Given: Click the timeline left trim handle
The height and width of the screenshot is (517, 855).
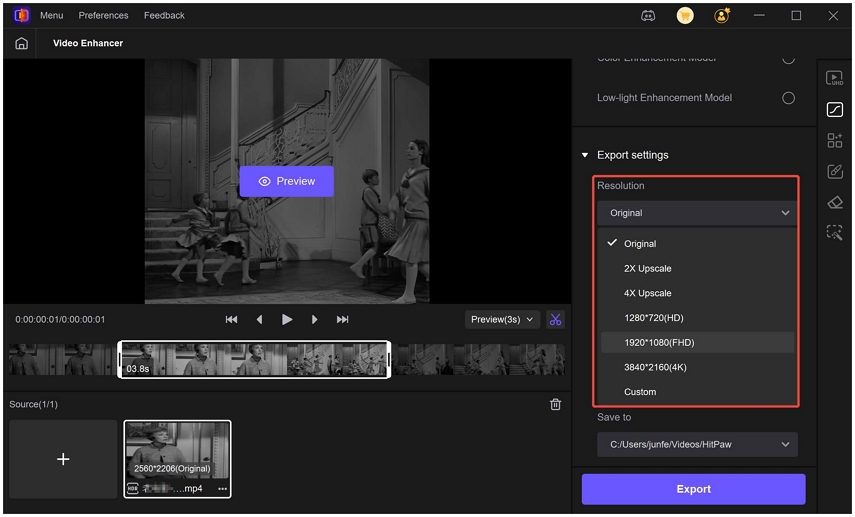Looking at the screenshot, I should click(119, 359).
